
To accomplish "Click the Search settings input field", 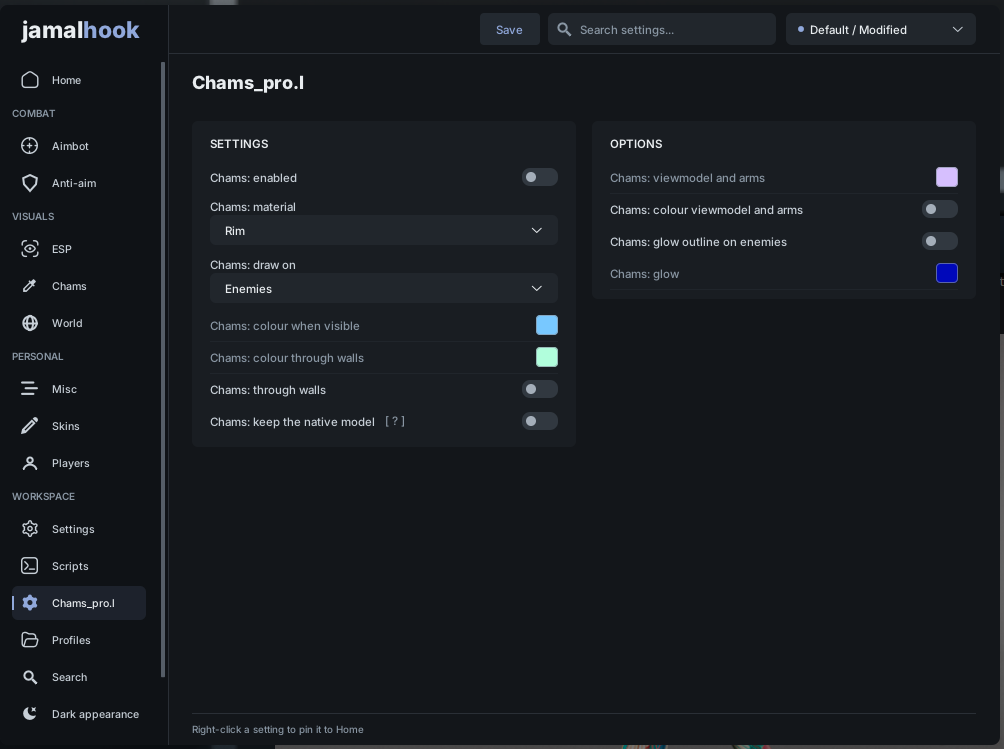I will 661,29.
